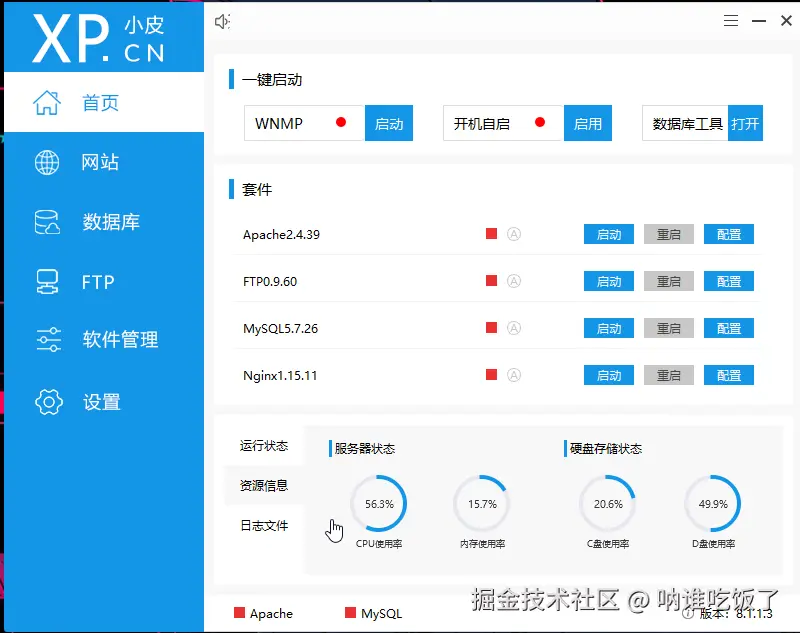Click the XP.CN logo

[99, 38]
